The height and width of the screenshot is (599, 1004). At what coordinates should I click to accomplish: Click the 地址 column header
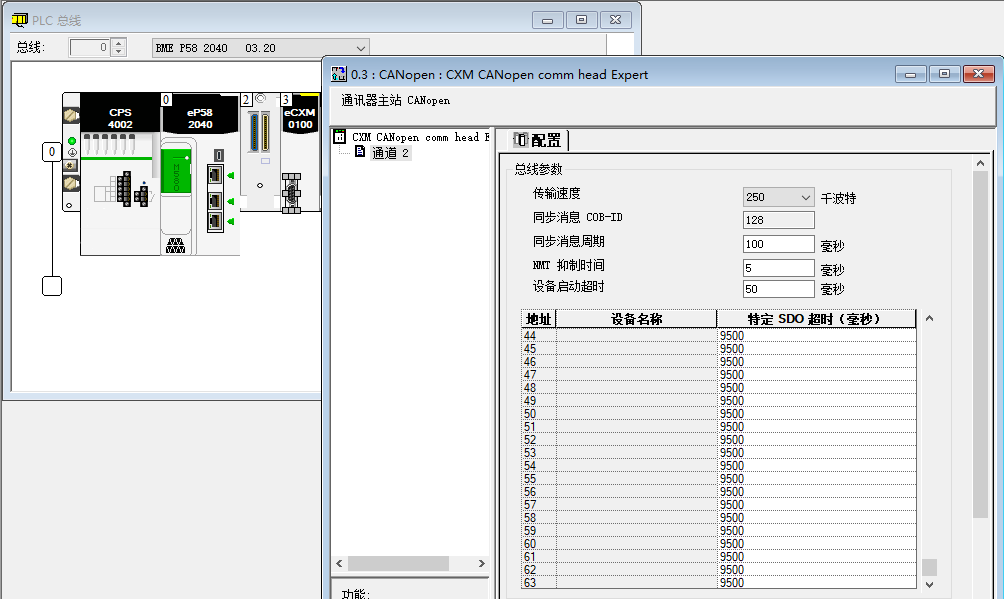click(x=538, y=319)
